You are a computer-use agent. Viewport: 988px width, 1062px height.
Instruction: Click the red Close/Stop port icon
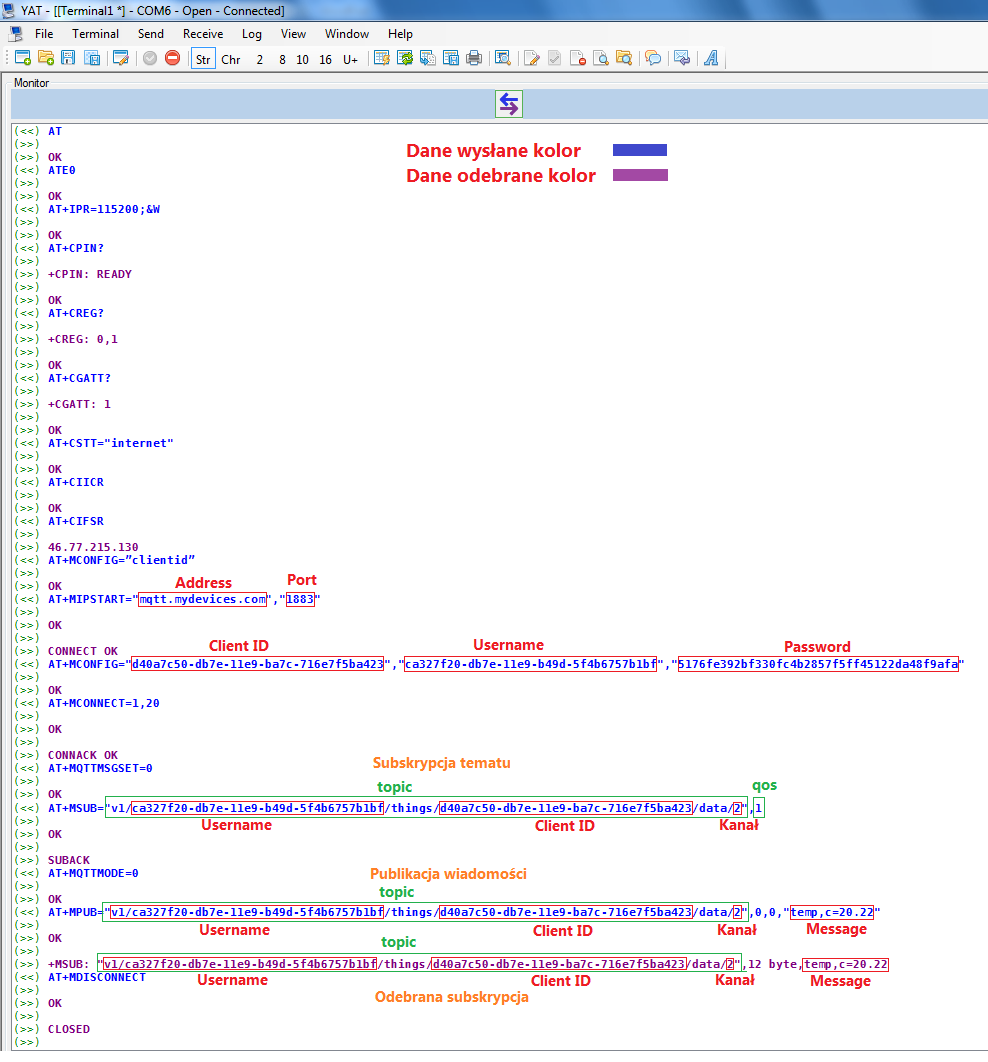(x=173, y=58)
